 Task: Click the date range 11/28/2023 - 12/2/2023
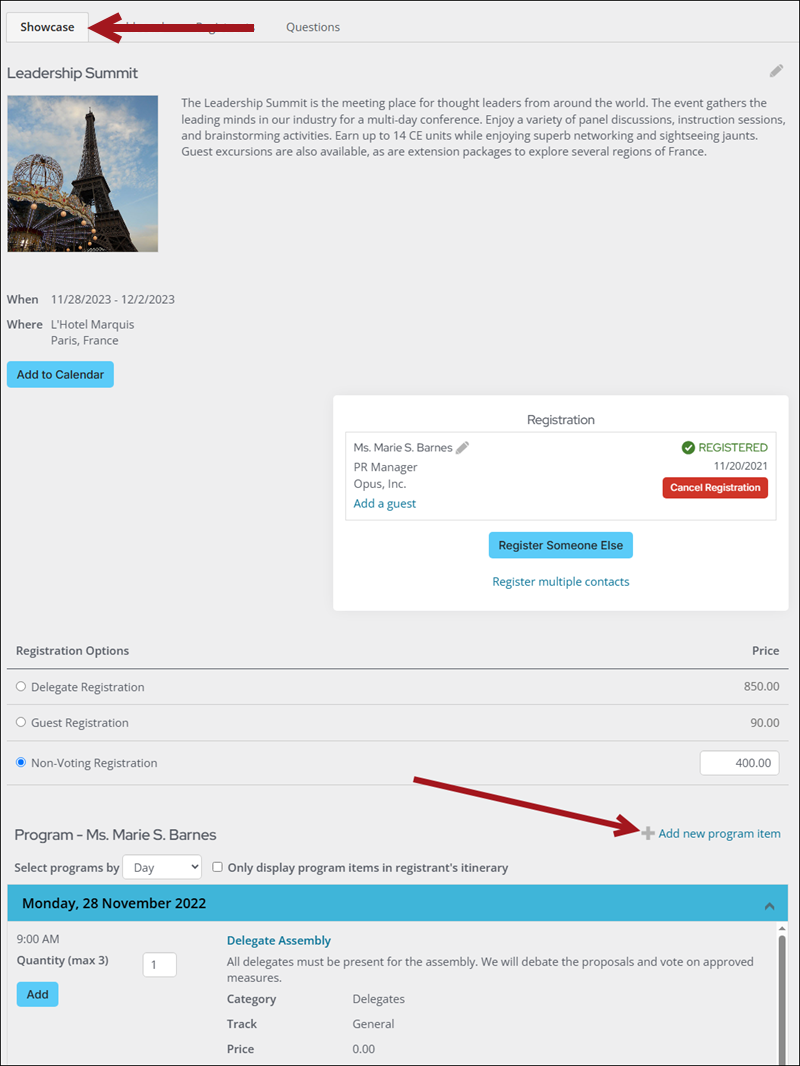[x=113, y=299]
